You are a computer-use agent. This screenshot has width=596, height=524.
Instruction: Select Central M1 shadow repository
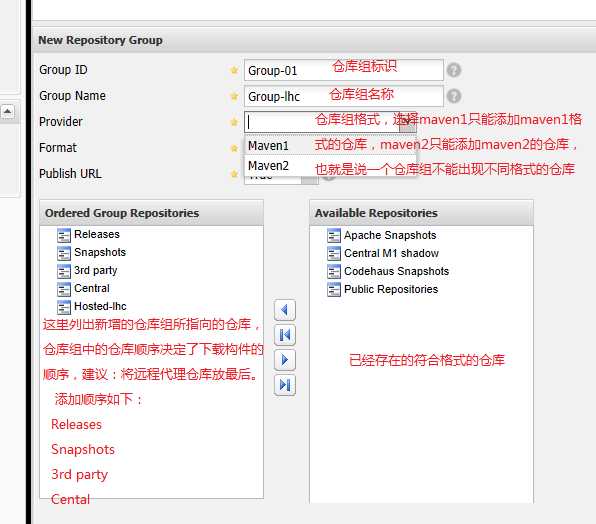coord(391,253)
